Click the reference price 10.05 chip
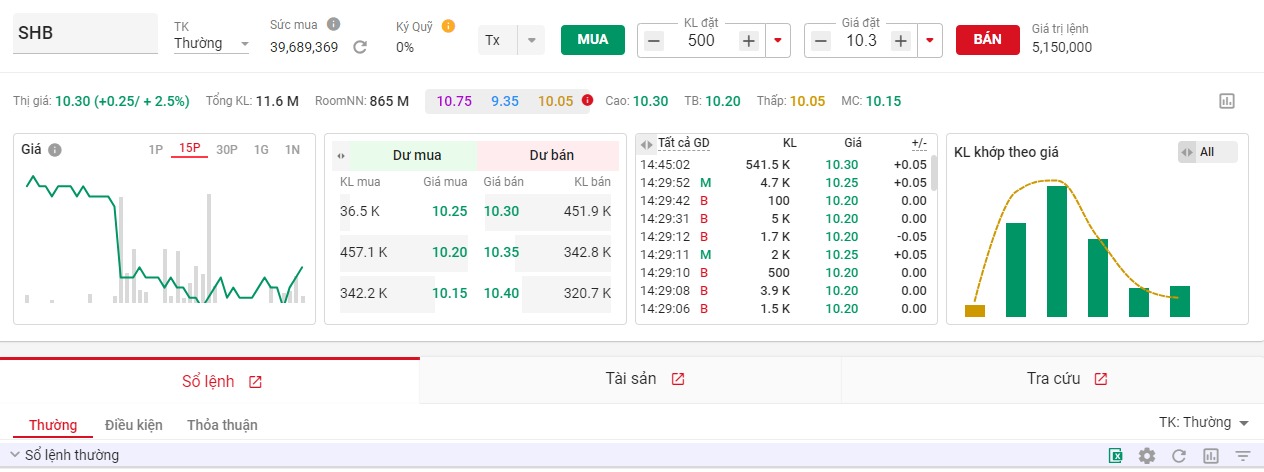The image size is (1264, 472). coord(556,101)
